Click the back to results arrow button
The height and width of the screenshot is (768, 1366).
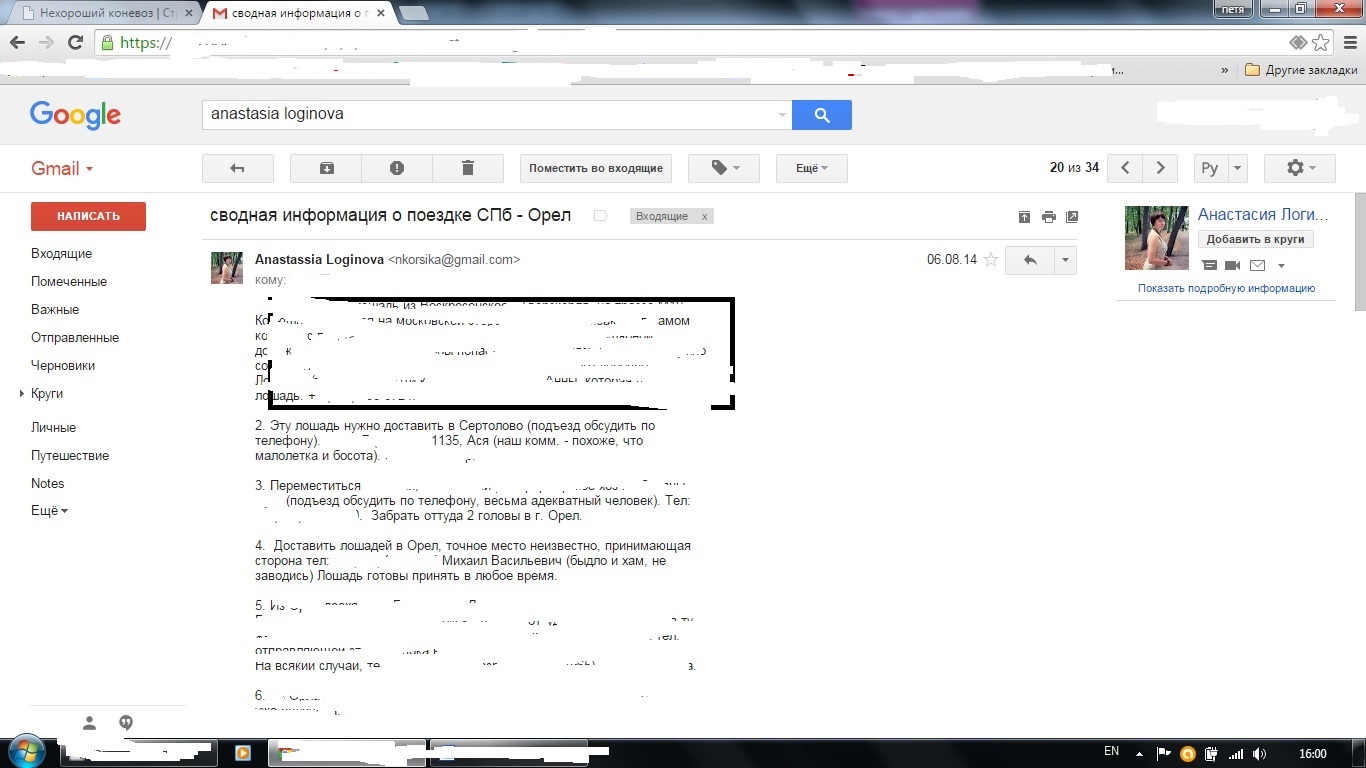pos(238,168)
